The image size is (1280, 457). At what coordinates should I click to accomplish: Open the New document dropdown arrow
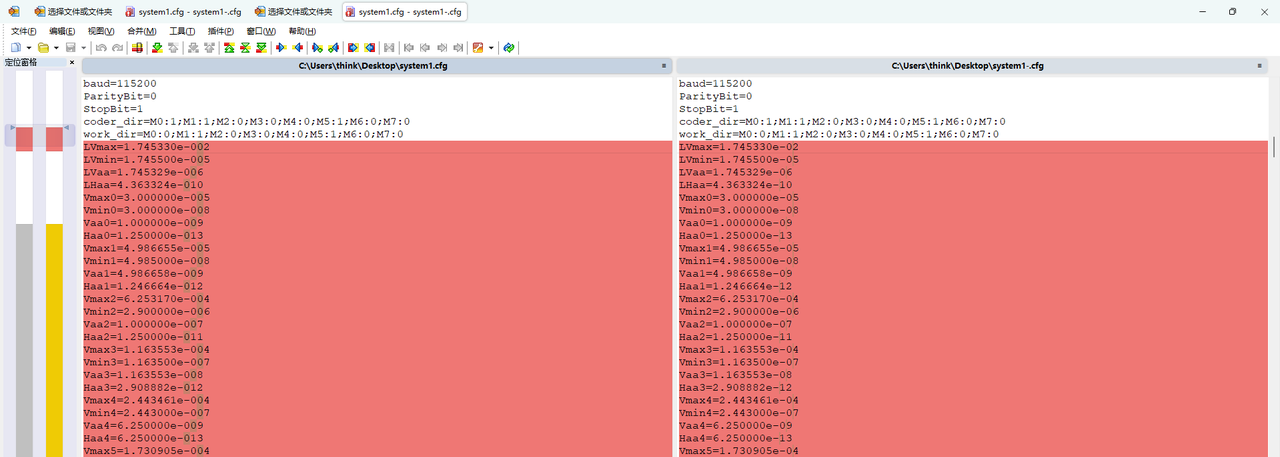29,47
